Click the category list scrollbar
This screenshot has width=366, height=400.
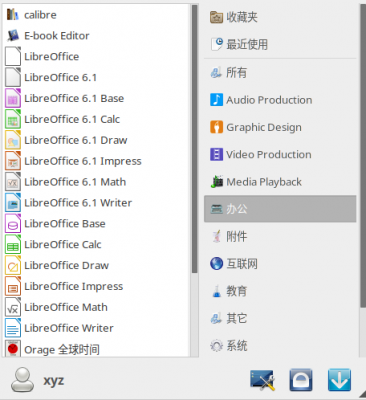[x=363, y=156]
